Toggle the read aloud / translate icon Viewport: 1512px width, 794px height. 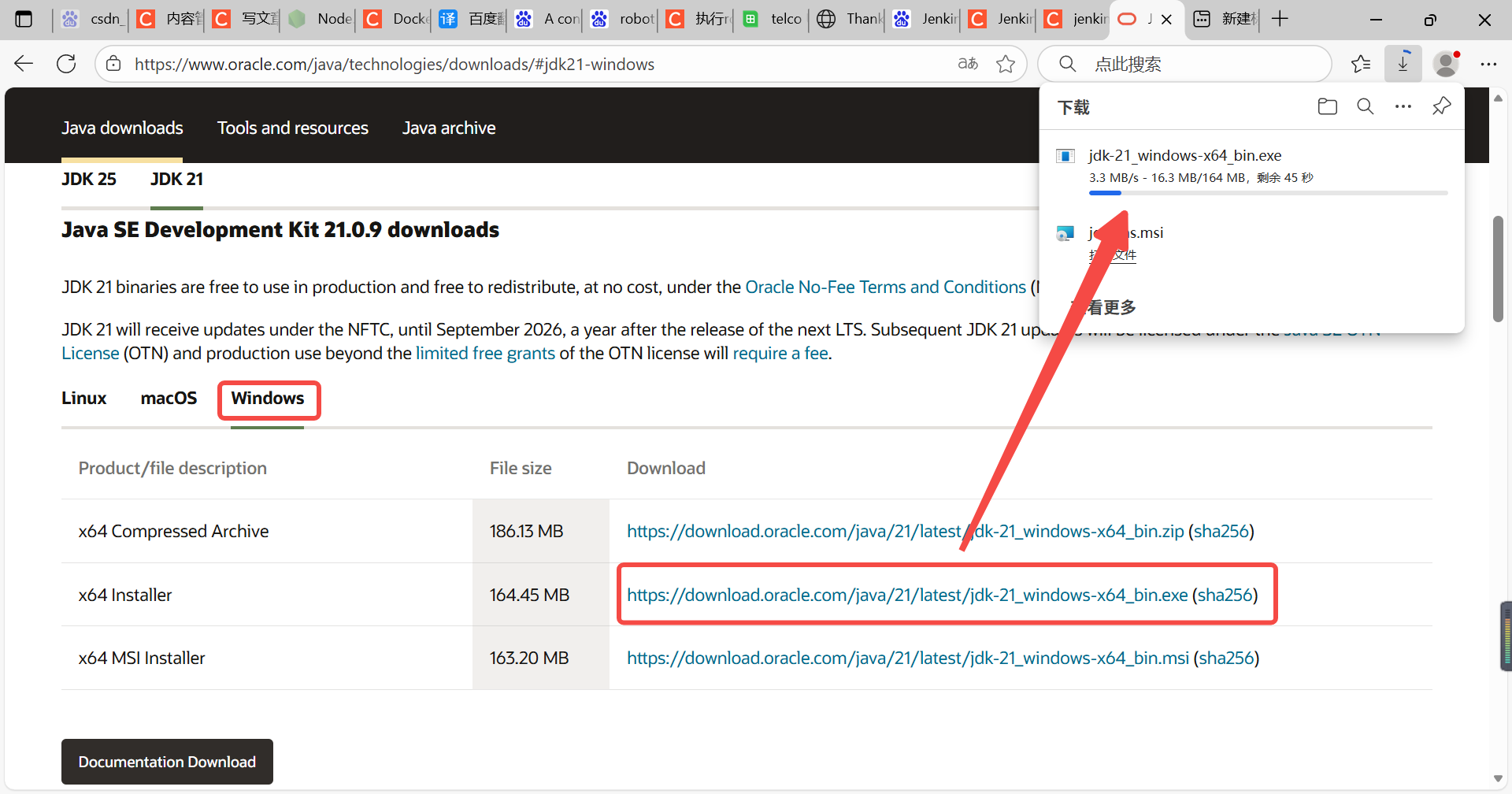[968, 64]
